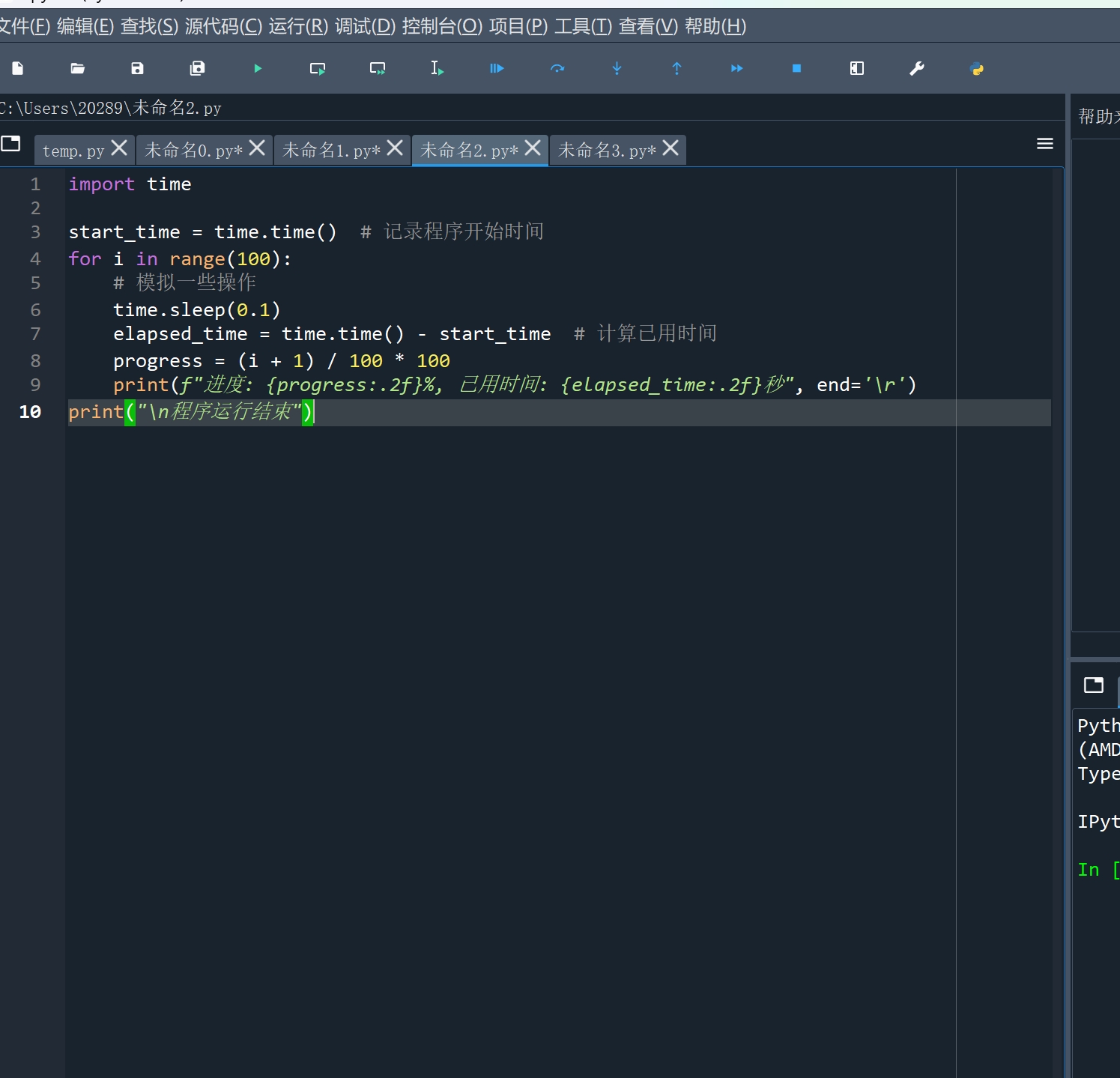The image size is (1120, 1078).
Task: Toggle maximize current pane icon
Action: point(856,68)
